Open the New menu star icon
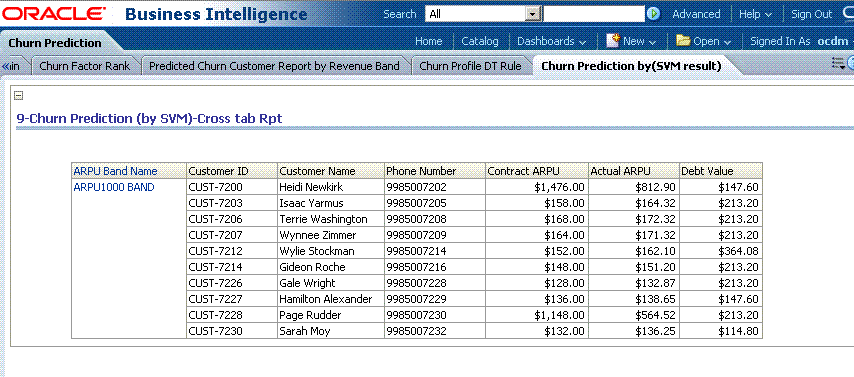Image resolution: width=854 pixels, height=377 pixels. pyautogui.click(x=614, y=40)
